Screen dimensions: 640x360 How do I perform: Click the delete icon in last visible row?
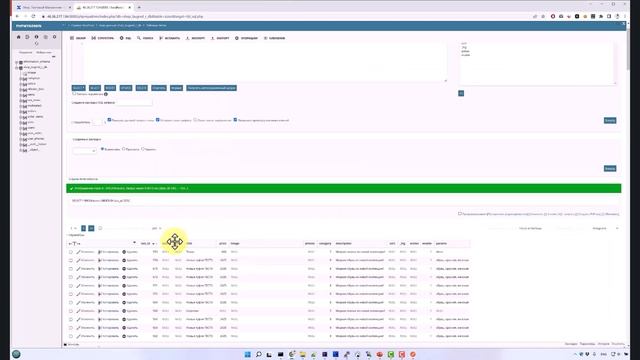(124, 336)
